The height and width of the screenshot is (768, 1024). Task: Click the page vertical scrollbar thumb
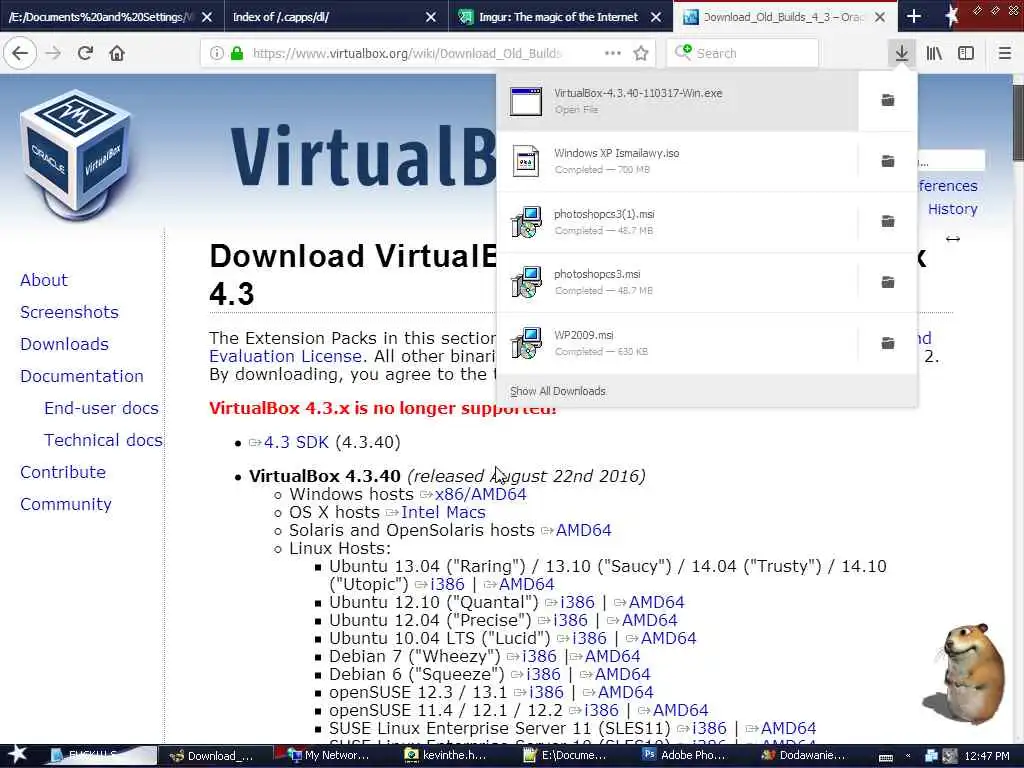point(1018,121)
